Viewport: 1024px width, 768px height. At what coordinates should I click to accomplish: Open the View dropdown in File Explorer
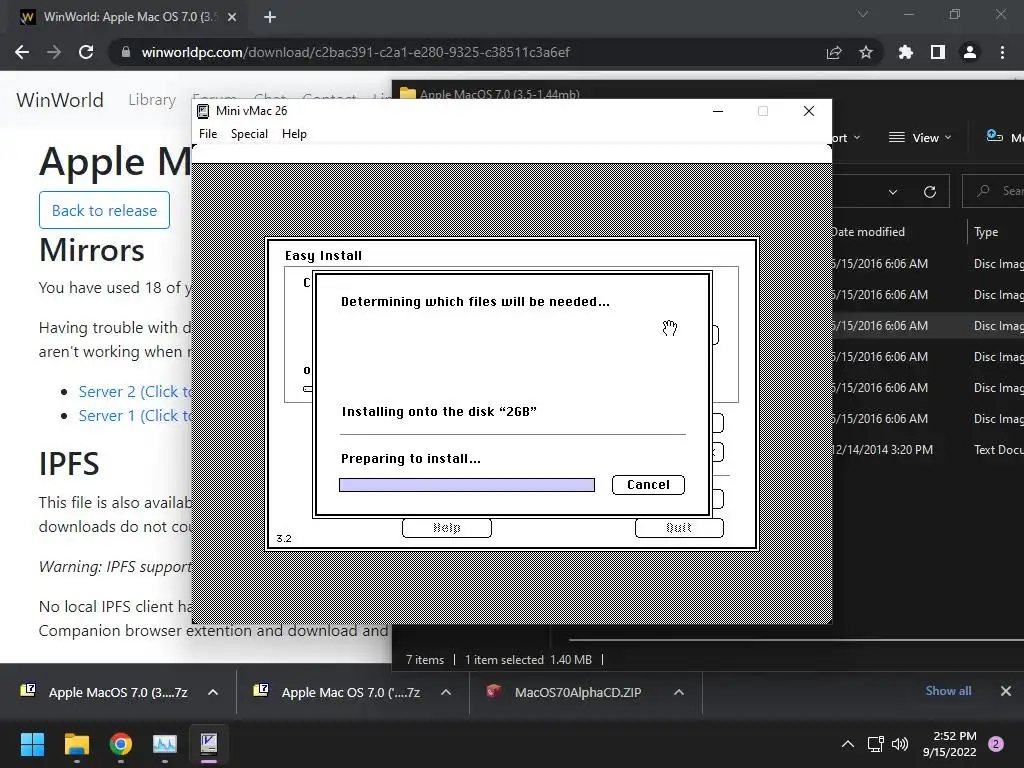tap(920, 138)
